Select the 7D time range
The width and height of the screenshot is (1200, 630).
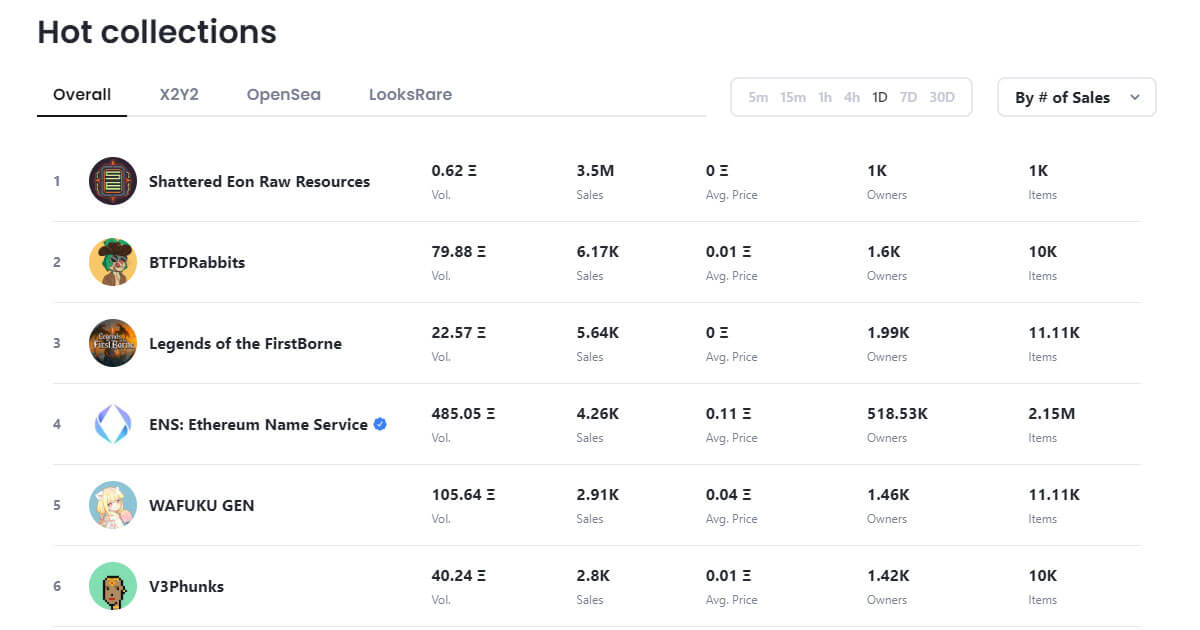(x=908, y=97)
